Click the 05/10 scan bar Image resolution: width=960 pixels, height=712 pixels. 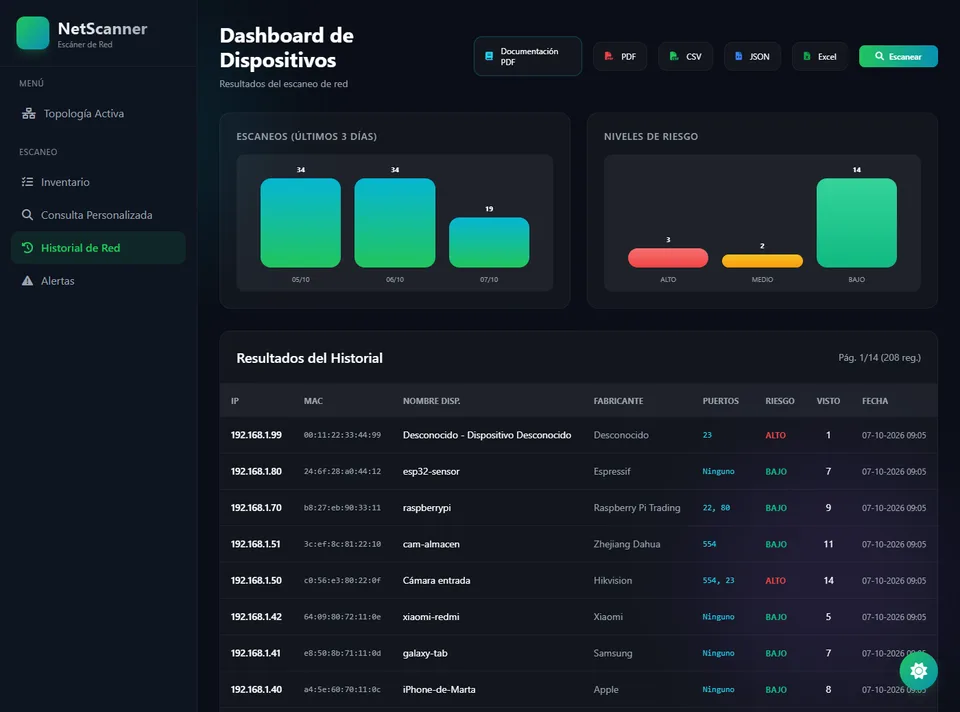pos(301,223)
